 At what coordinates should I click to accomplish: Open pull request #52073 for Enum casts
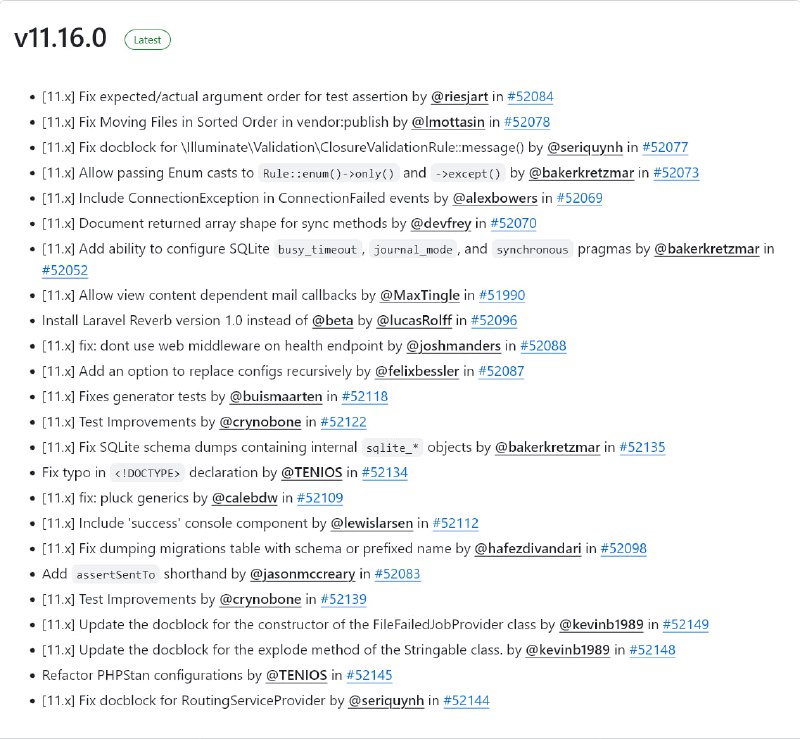point(676,173)
